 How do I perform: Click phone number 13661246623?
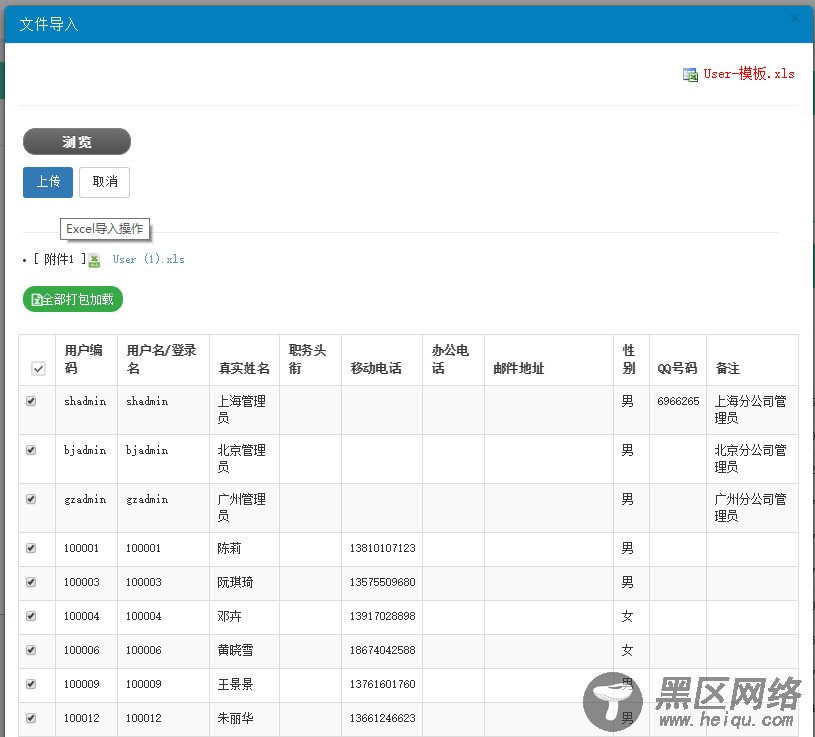(383, 718)
